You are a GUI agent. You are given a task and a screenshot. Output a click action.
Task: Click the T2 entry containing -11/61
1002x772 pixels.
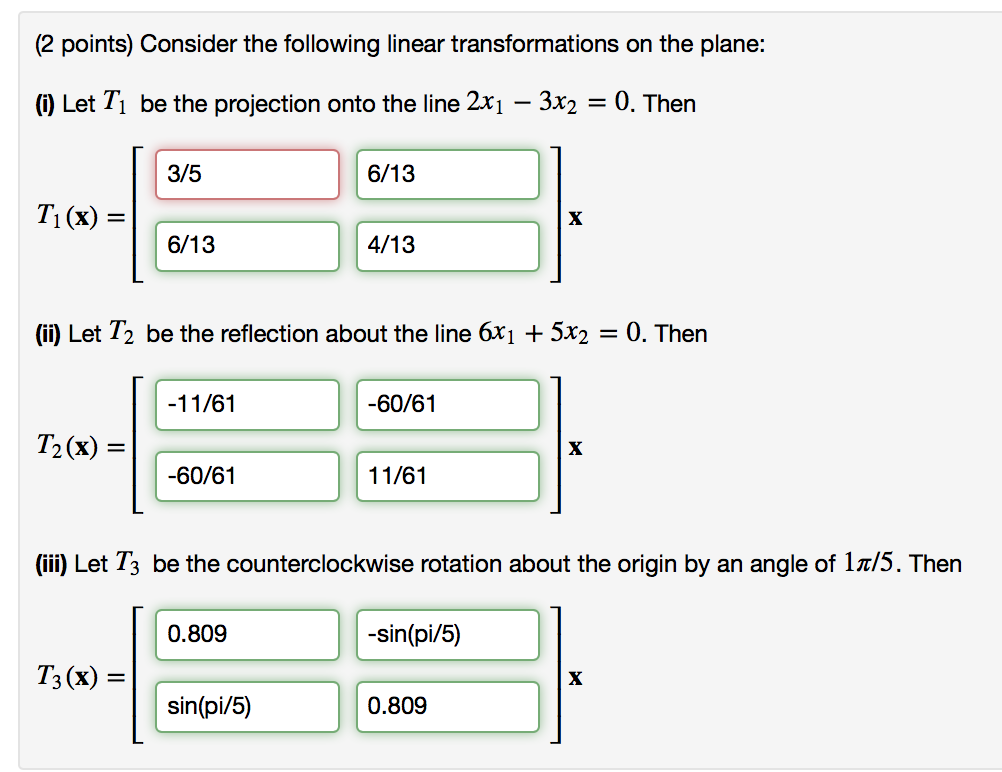coord(246,404)
